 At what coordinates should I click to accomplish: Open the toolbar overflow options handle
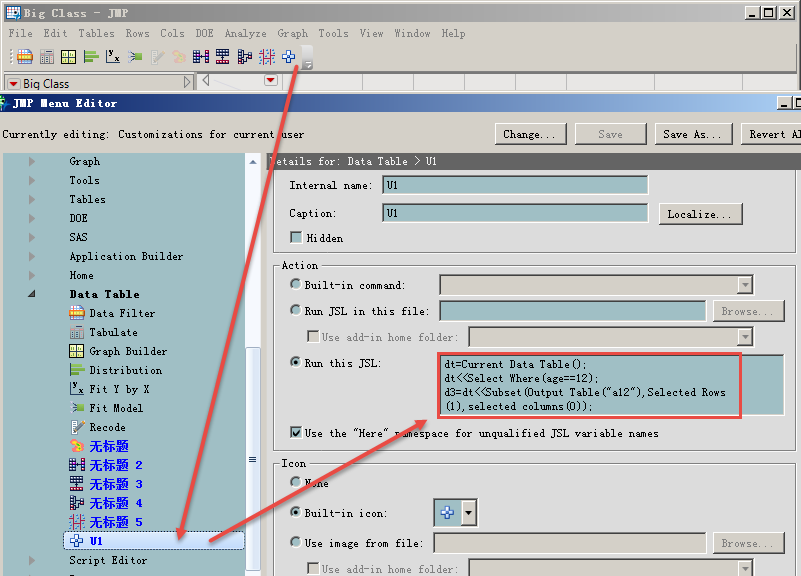(307, 57)
